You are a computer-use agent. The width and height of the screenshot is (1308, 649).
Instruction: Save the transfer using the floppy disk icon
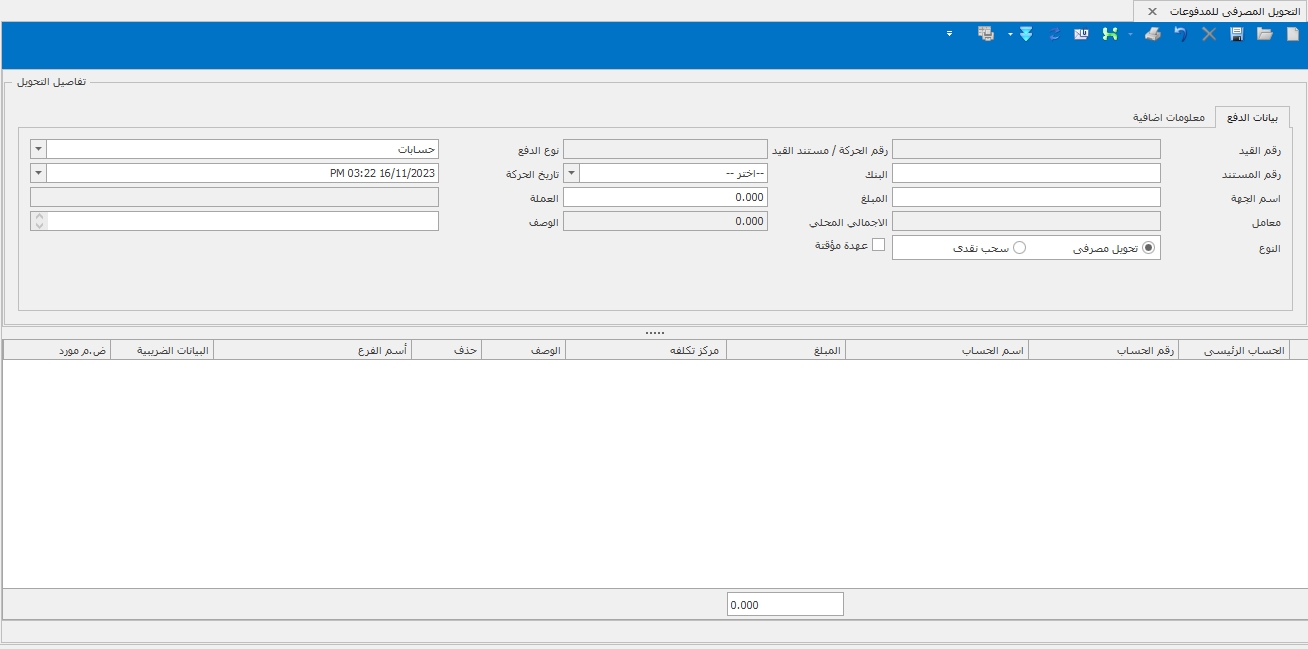1237,34
